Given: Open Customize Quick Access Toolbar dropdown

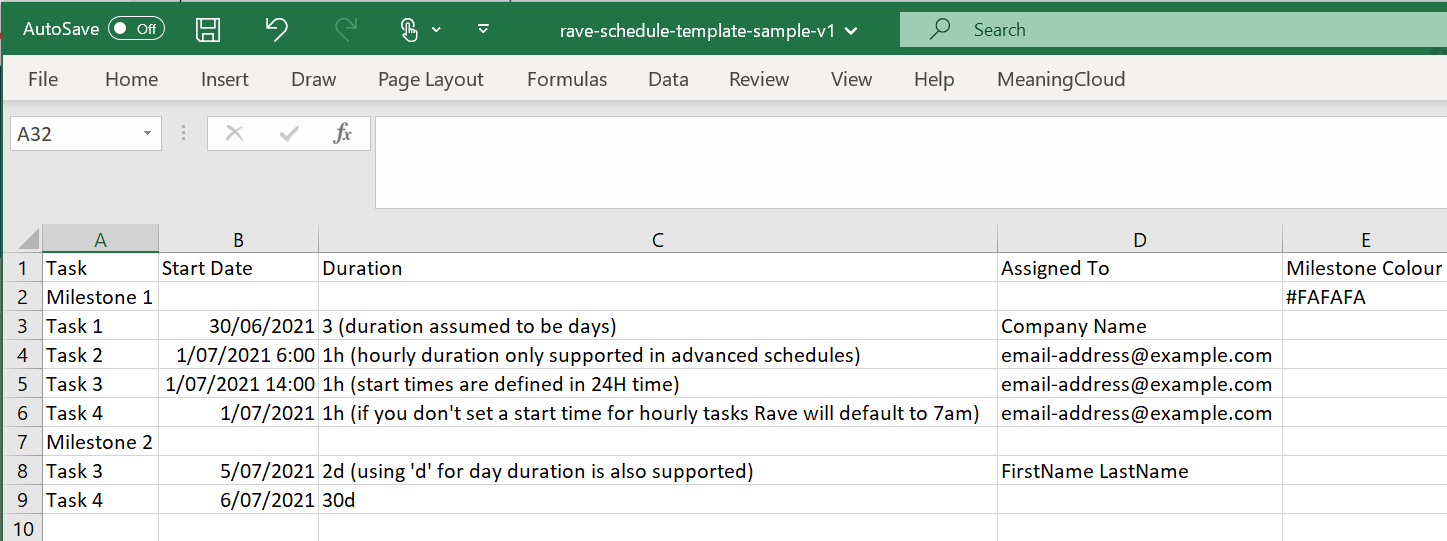Looking at the screenshot, I should click(x=483, y=29).
